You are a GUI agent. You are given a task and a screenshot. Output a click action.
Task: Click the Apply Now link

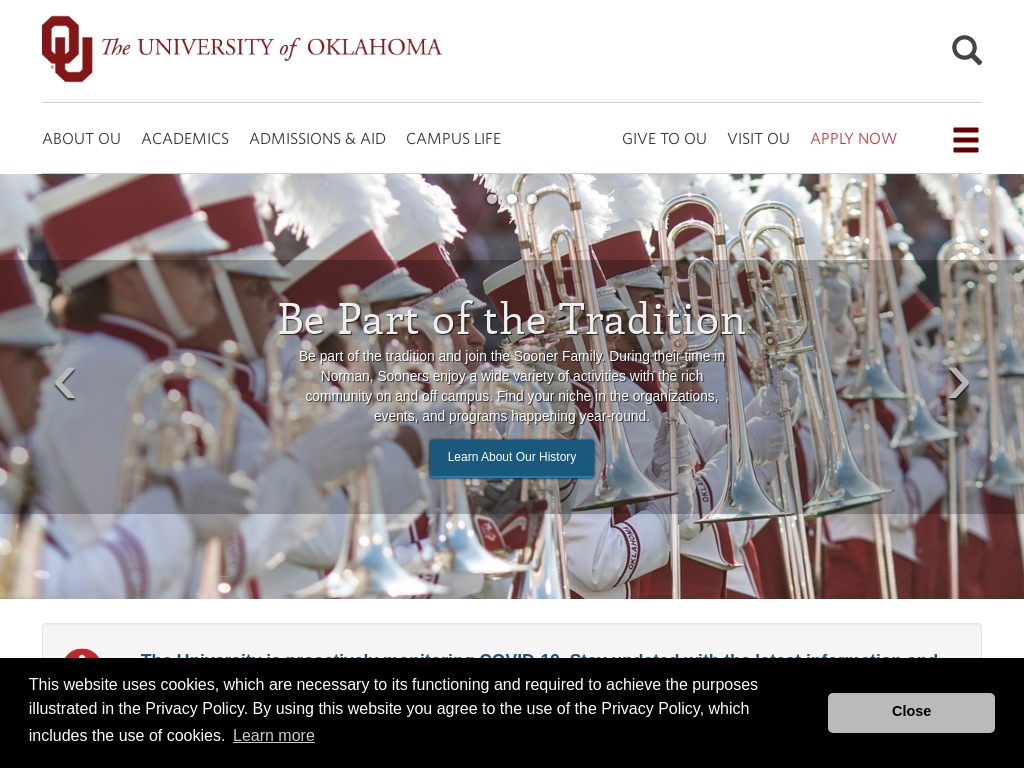coord(854,138)
